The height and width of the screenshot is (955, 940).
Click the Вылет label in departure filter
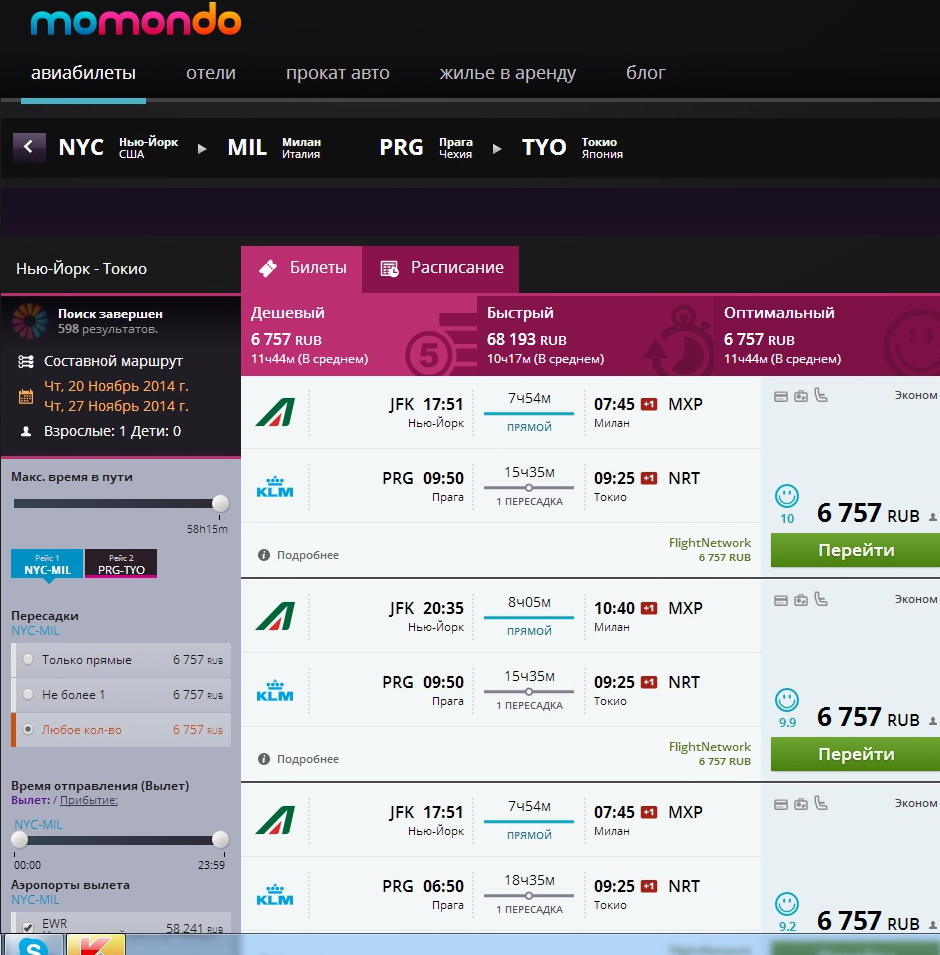[x=30, y=800]
